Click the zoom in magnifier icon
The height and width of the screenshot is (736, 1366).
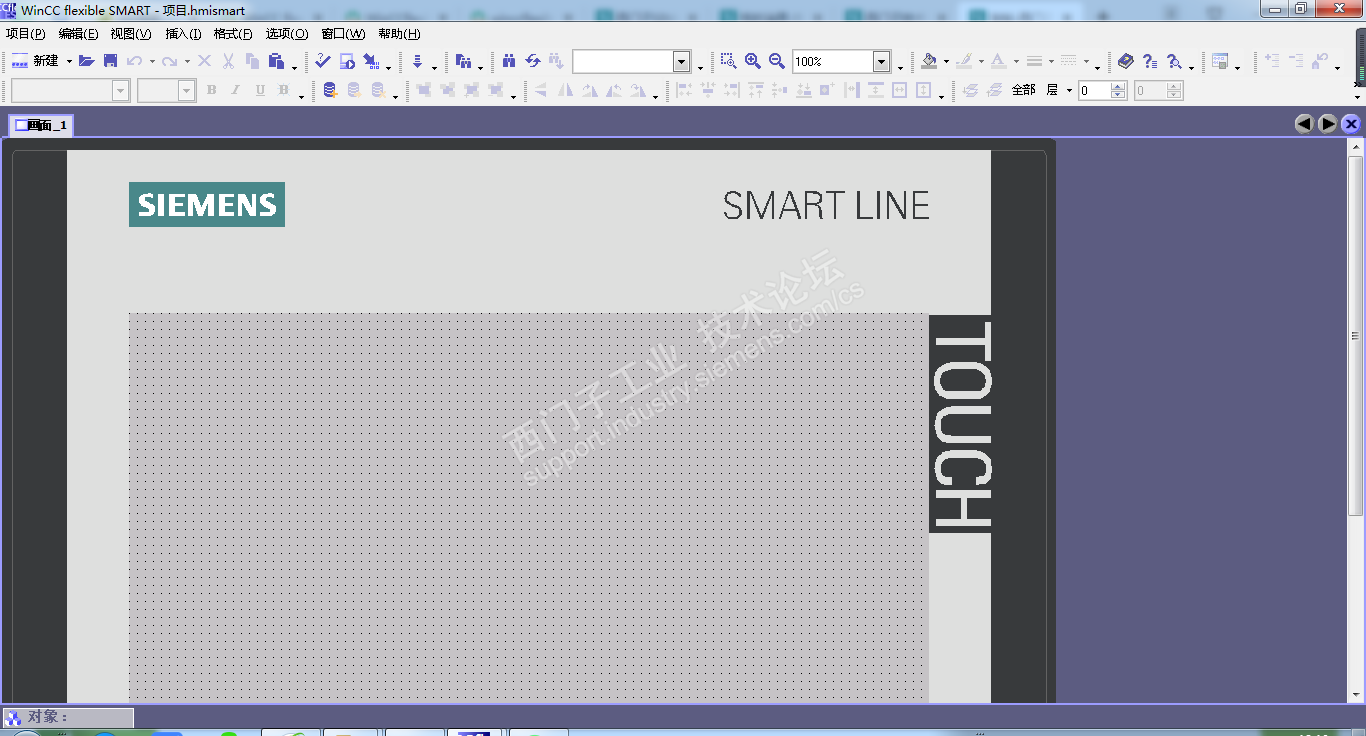tap(753, 61)
